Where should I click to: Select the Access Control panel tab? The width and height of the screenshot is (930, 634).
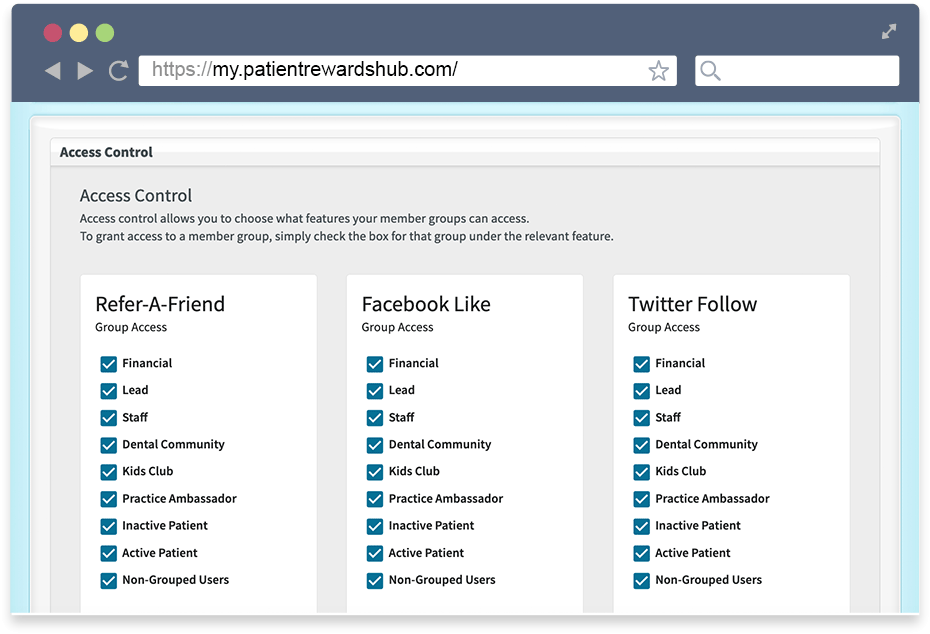[106, 152]
